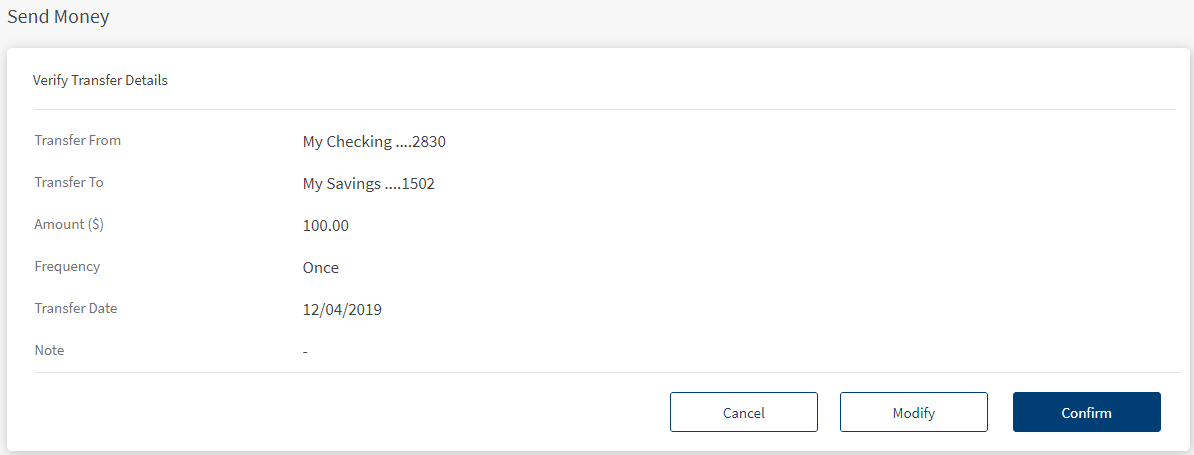Image resolution: width=1194 pixels, height=455 pixels.
Task: Select the My Savings ....1502 account text
Action: 368,184
